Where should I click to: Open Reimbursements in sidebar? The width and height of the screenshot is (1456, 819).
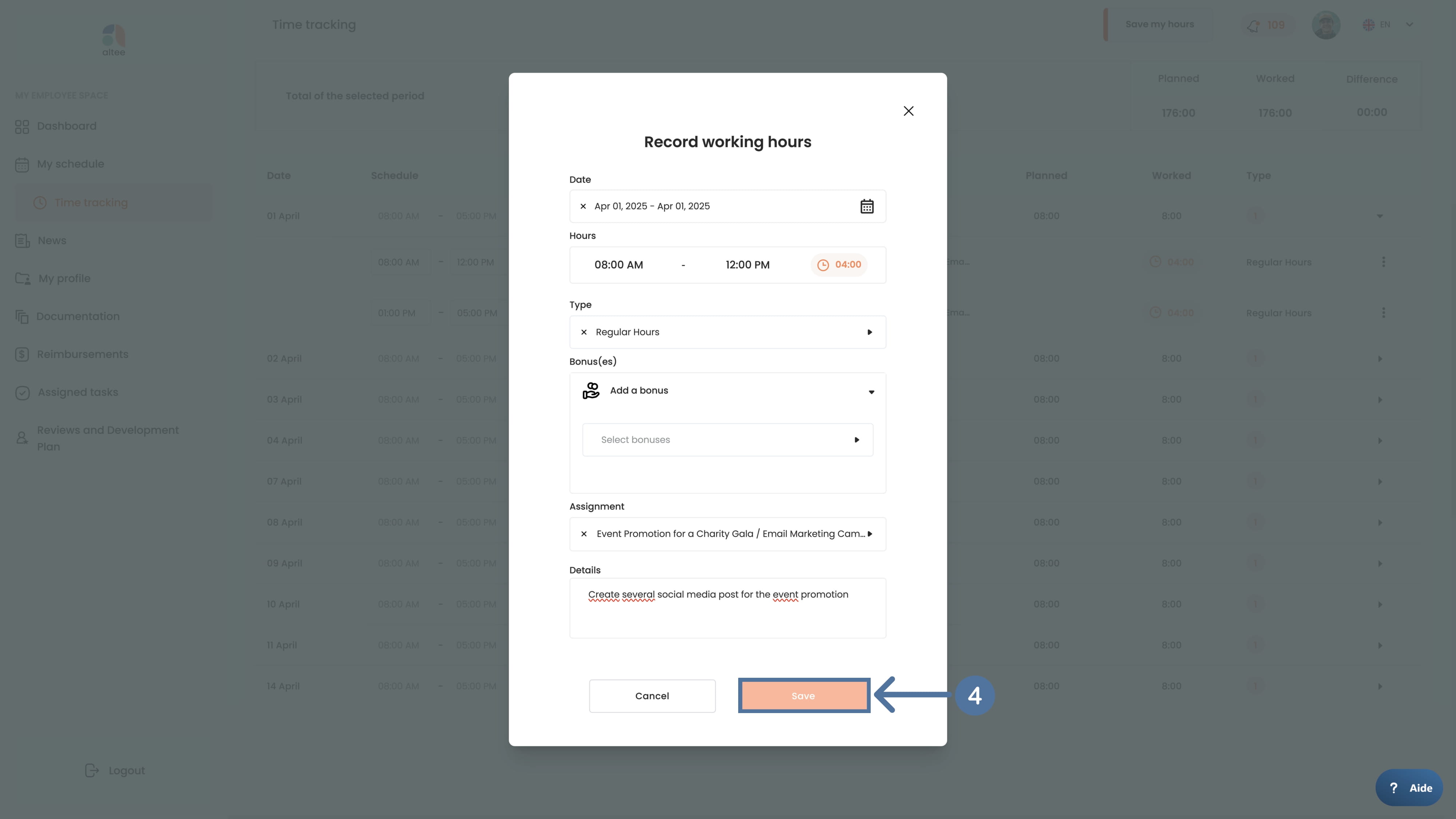(x=83, y=355)
